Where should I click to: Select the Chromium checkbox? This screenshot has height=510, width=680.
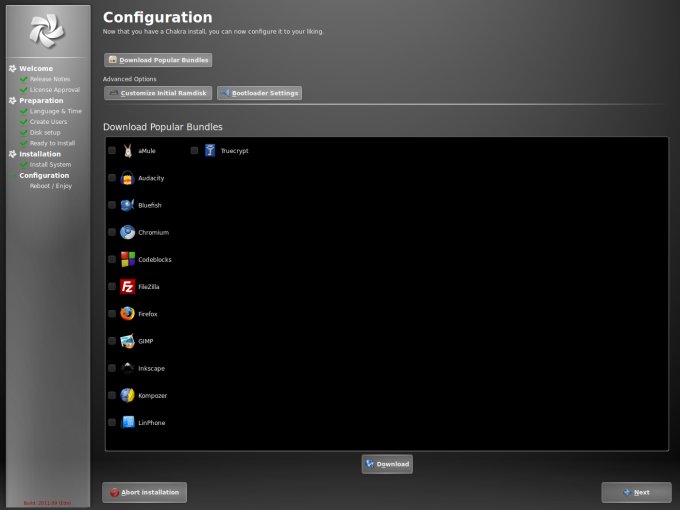112,232
